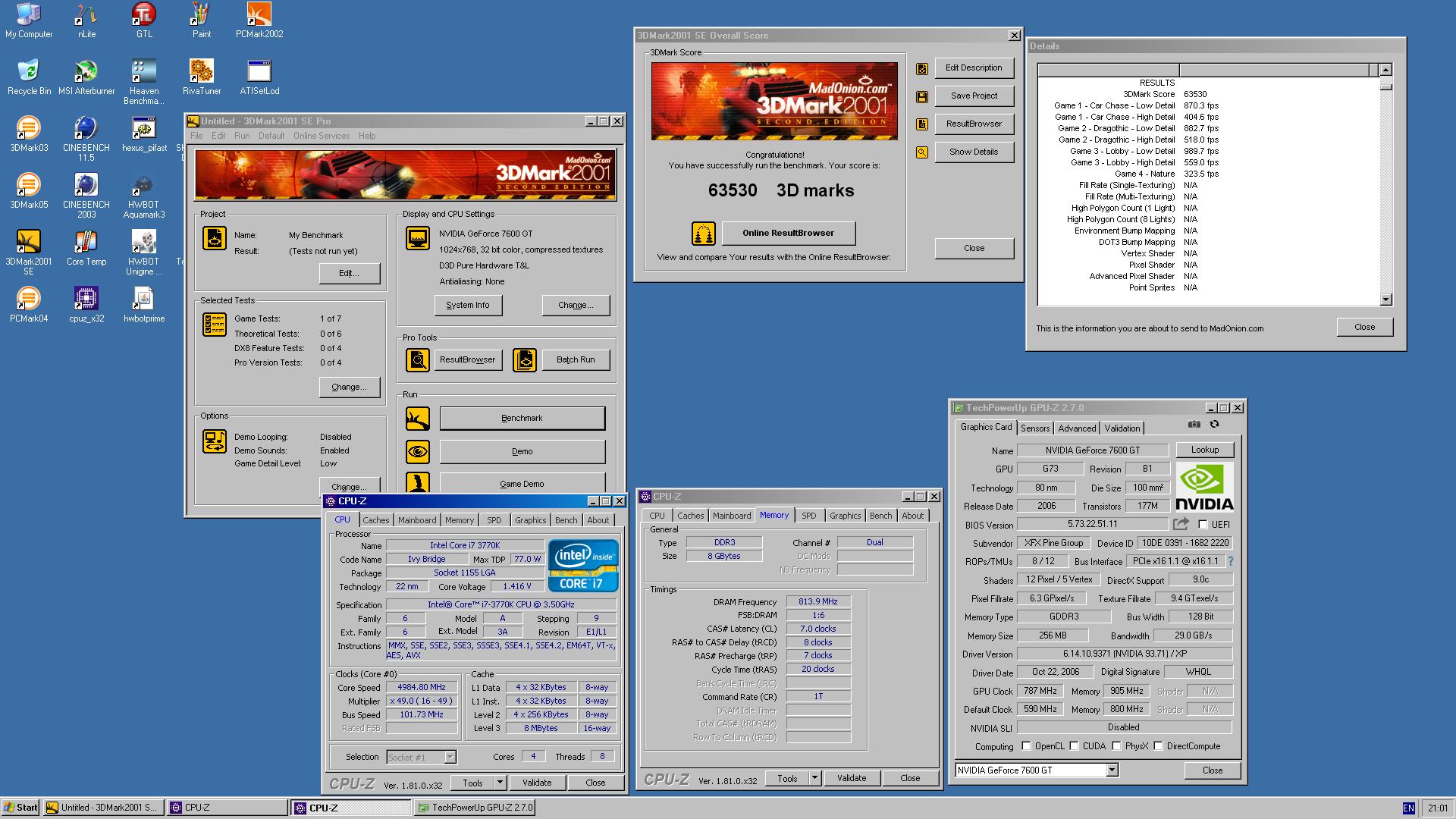
Task: Click the GPU-Z screenshot camera icon
Action: point(1194,425)
